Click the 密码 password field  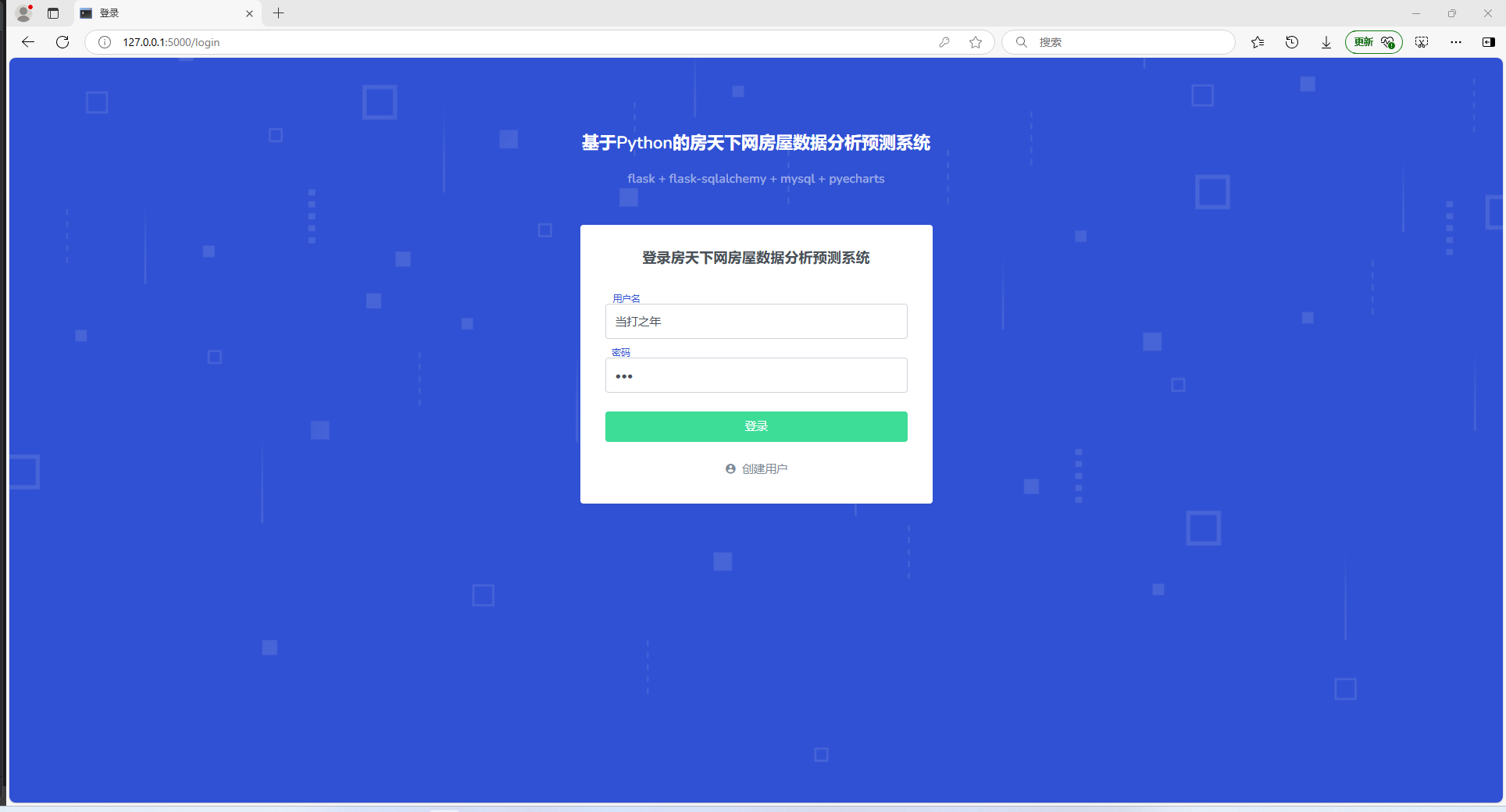tap(756, 375)
